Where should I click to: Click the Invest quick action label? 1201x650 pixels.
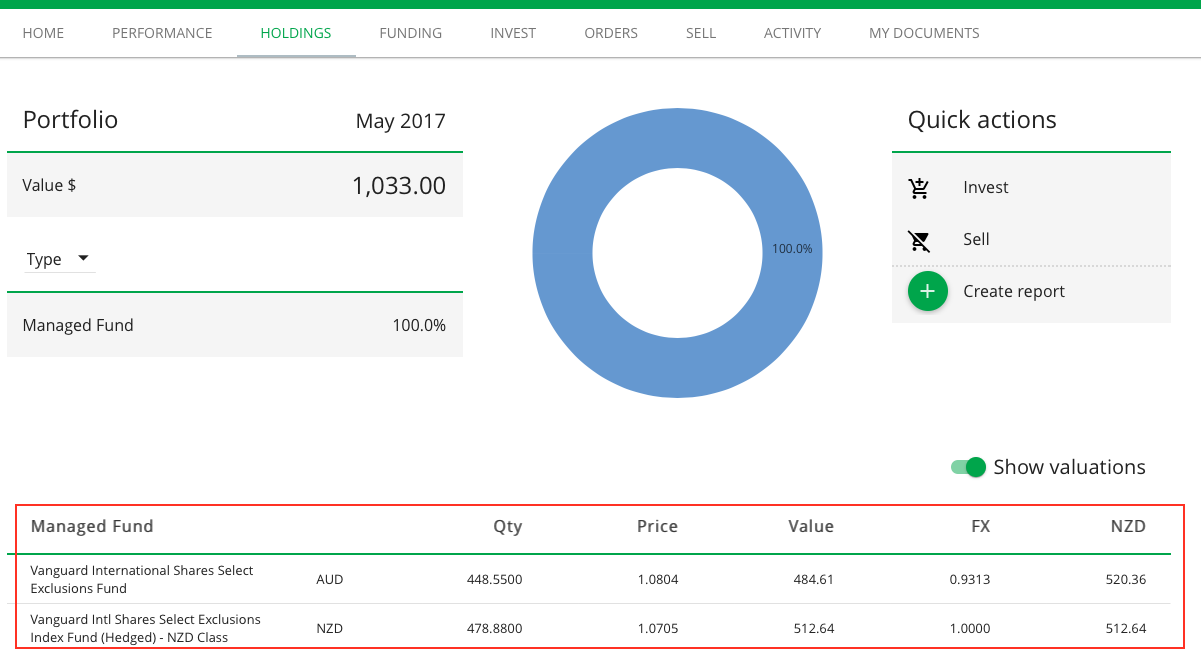(985, 188)
